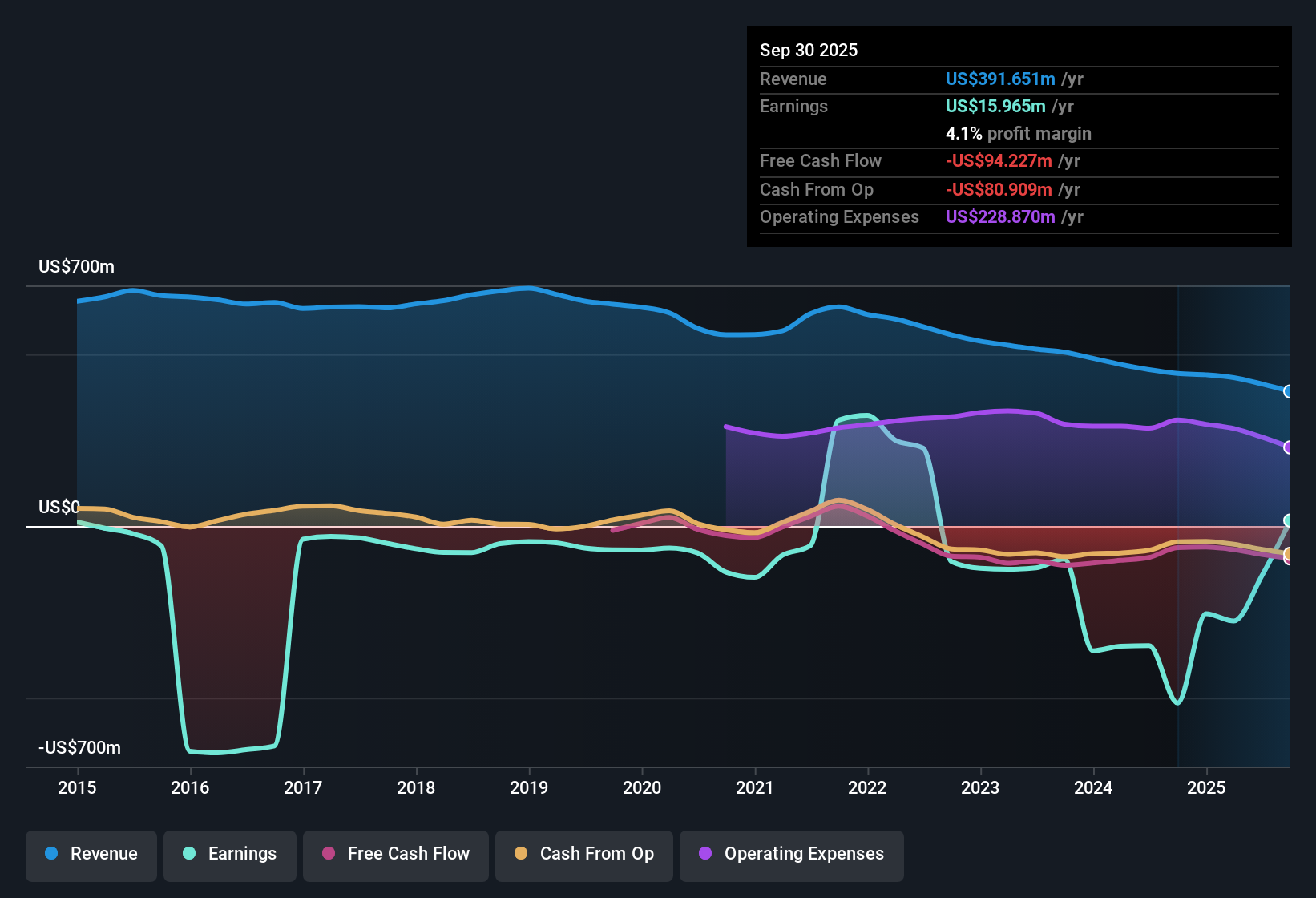Click the -US$80.909m cash from op value
Screen dimensions: 1316x898
click(x=999, y=190)
